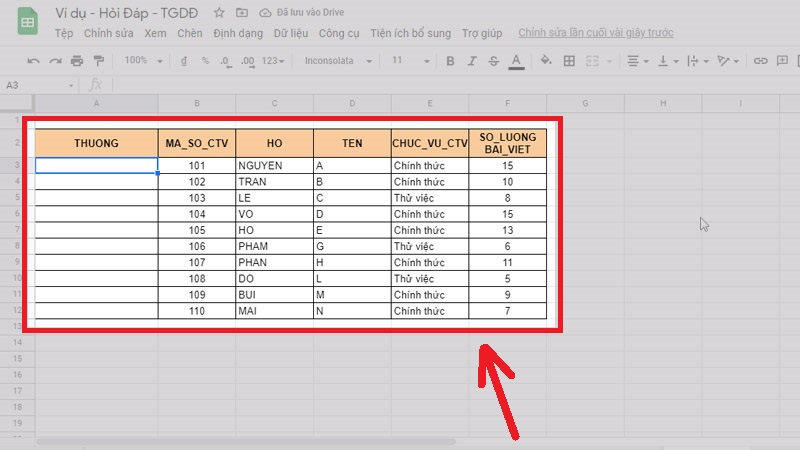
Task: Open the Dữ liệu menu
Action: (x=290, y=33)
